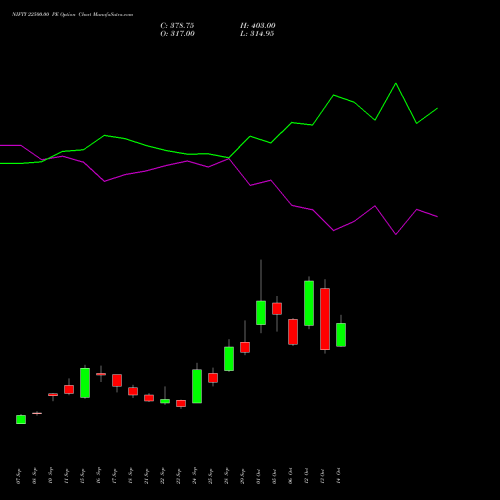Click the 11 Sep date label
The image size is (500, 500).
tap(67, 476)
